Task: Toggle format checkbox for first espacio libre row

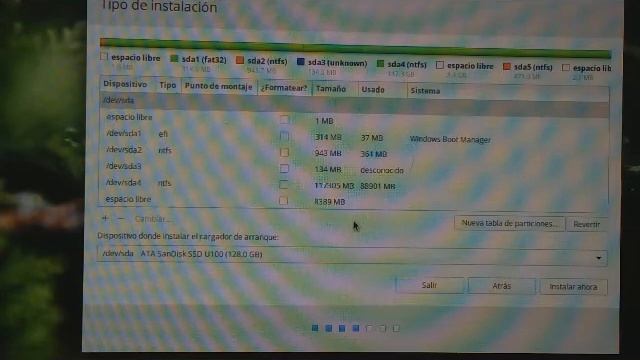Action: click(284, 120)
